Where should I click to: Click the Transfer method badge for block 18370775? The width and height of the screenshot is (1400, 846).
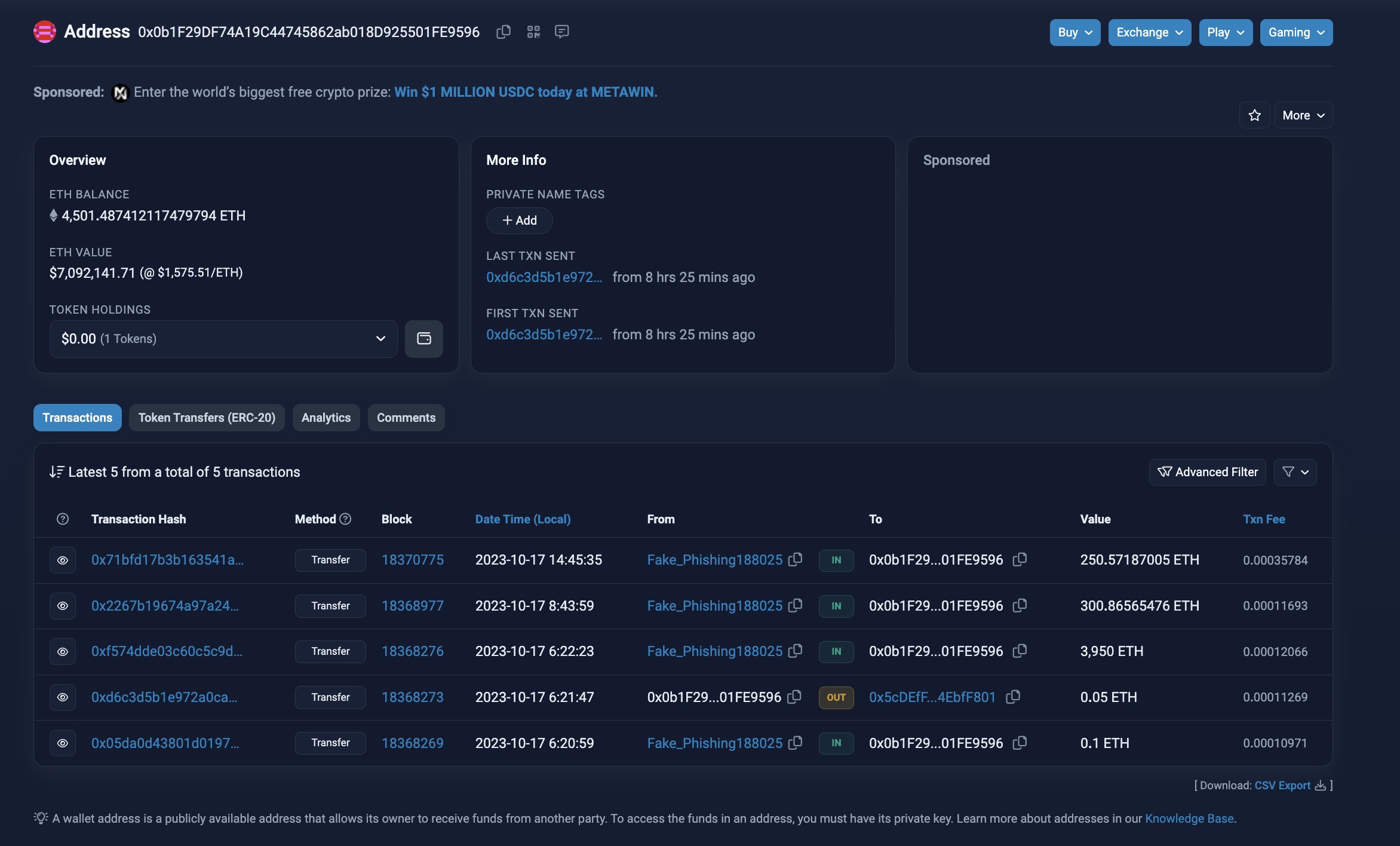tap(330, 560)
